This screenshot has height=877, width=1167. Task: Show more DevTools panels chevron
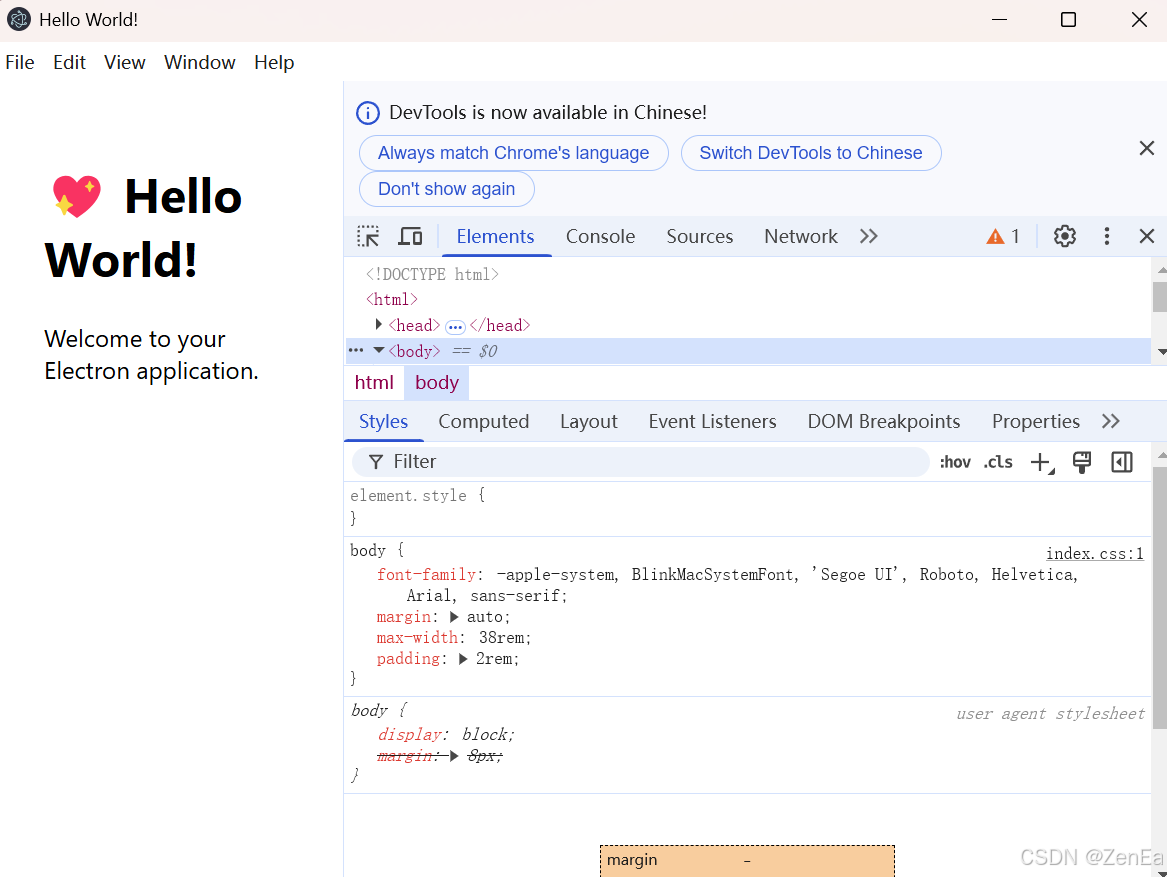pos(869,236)
